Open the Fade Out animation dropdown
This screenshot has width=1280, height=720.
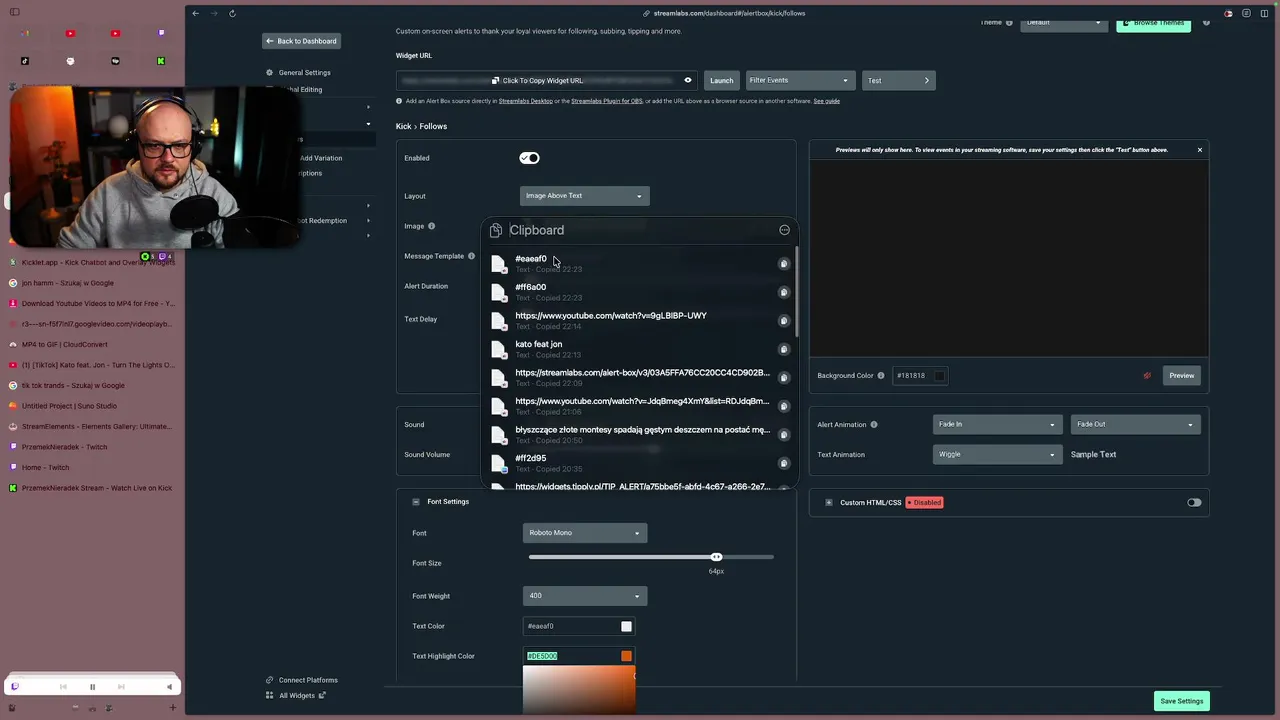pyautogui.click(x=1134, y=424)
